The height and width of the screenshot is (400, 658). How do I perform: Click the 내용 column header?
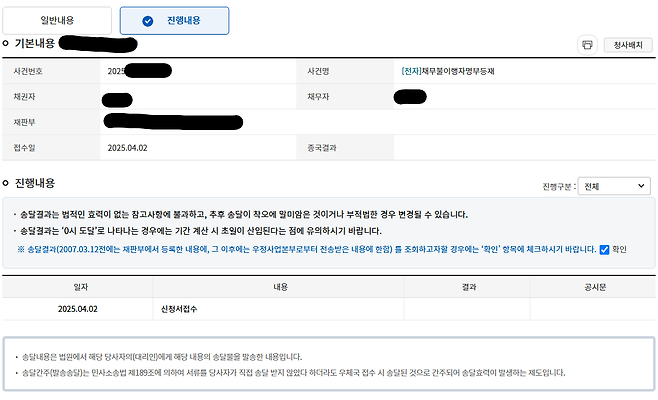280,287
